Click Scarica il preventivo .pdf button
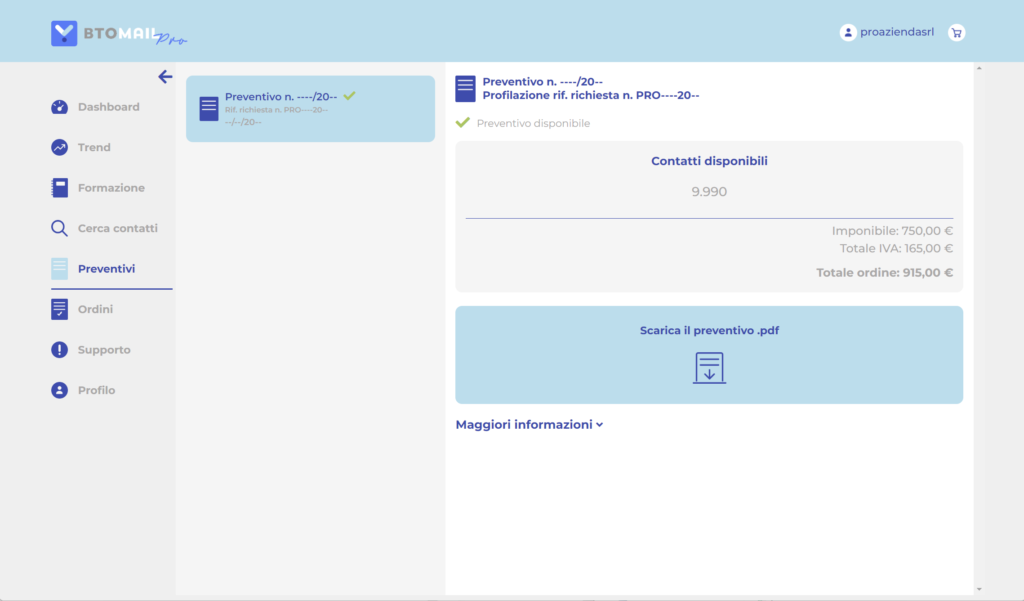The image size is (1024, 601). tap(709, 331)
